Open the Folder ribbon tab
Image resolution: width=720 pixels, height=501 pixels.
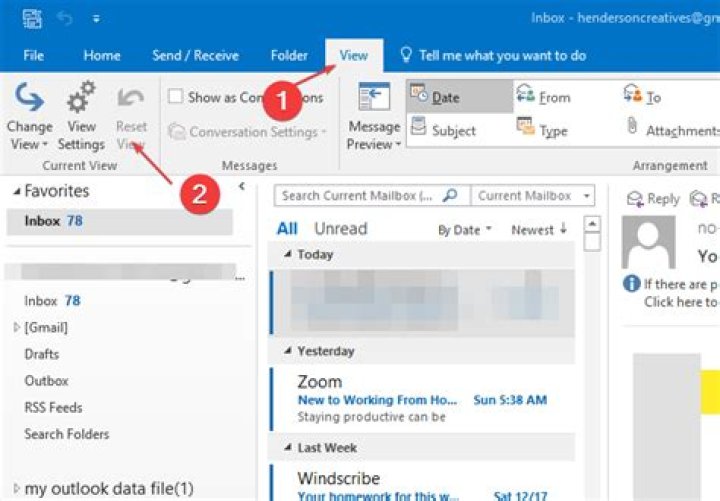[289, 56]
